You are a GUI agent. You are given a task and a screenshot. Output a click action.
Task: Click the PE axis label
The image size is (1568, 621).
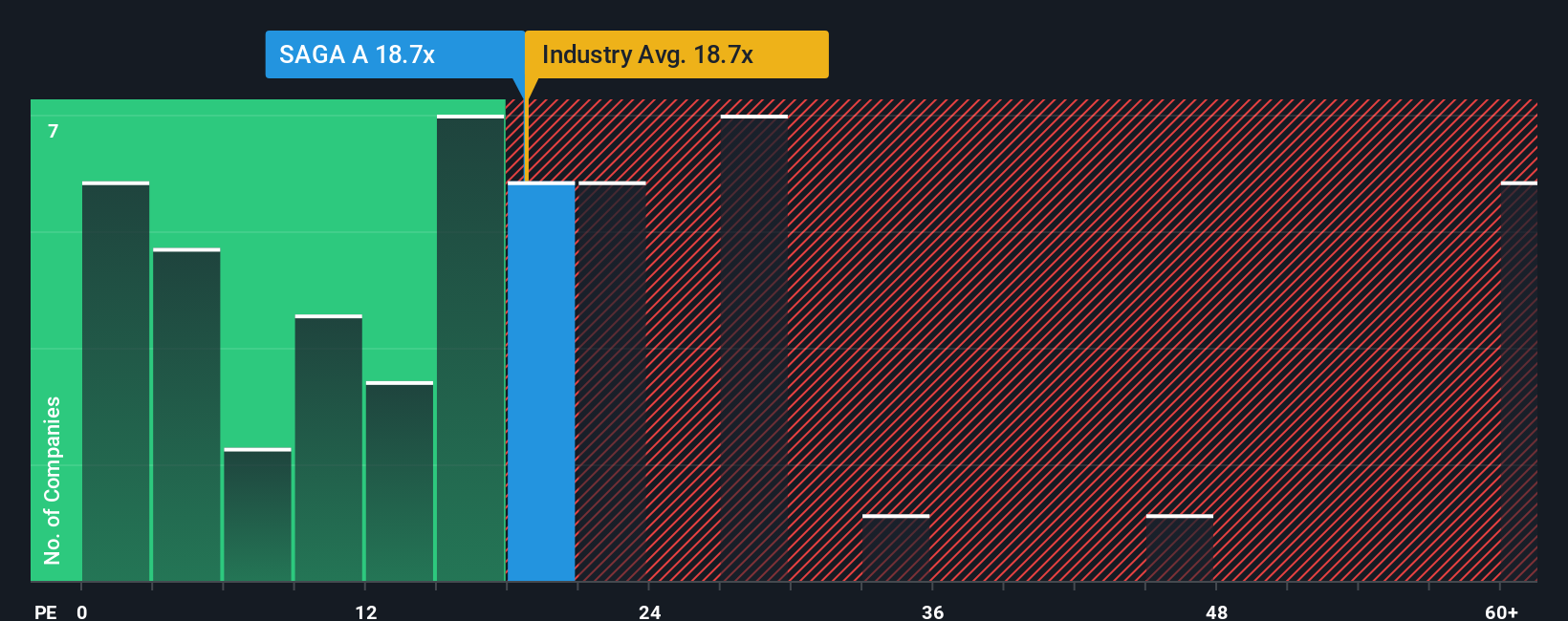(x=45, y=611)
